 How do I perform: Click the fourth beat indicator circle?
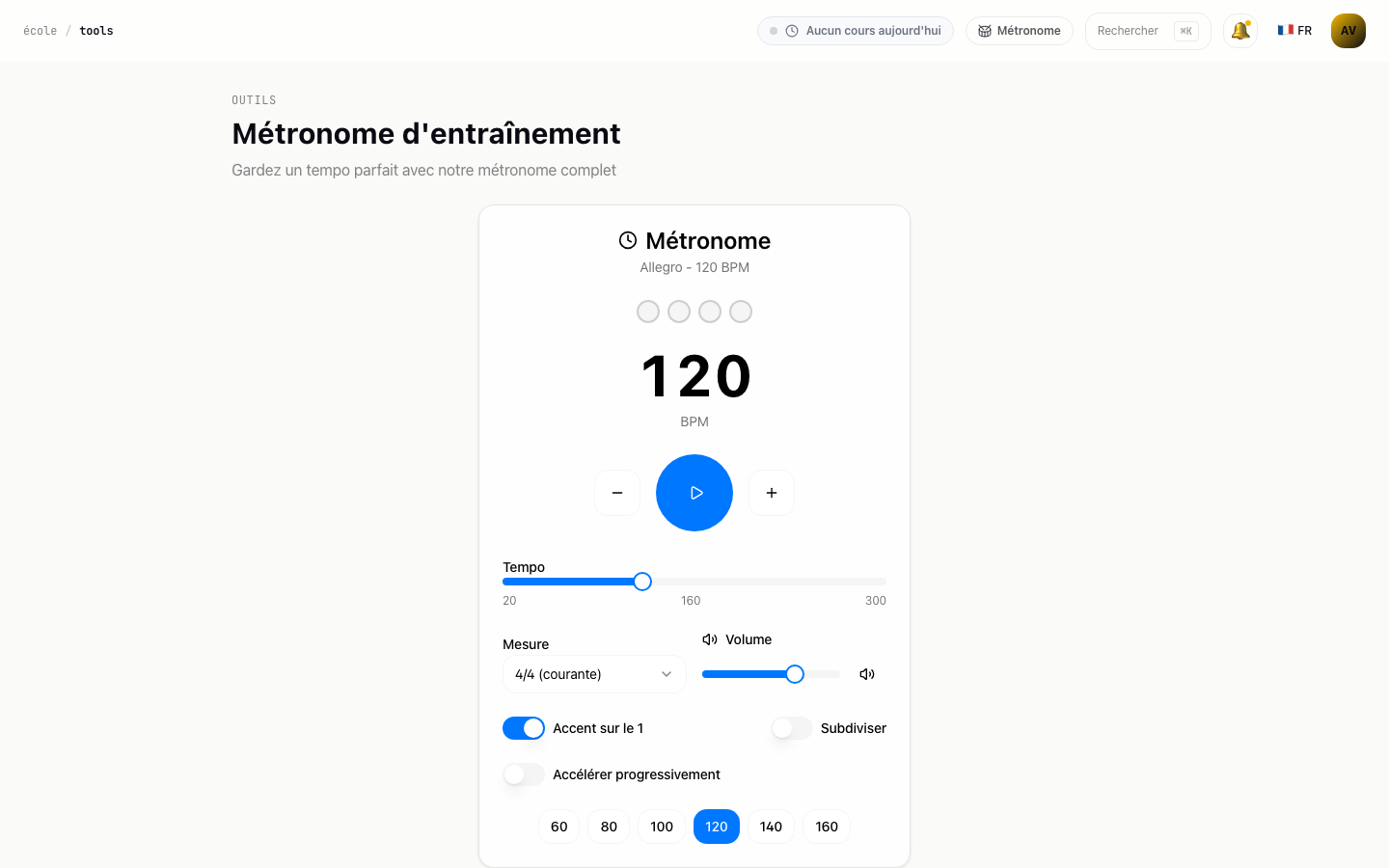click(x=741, y=312)
